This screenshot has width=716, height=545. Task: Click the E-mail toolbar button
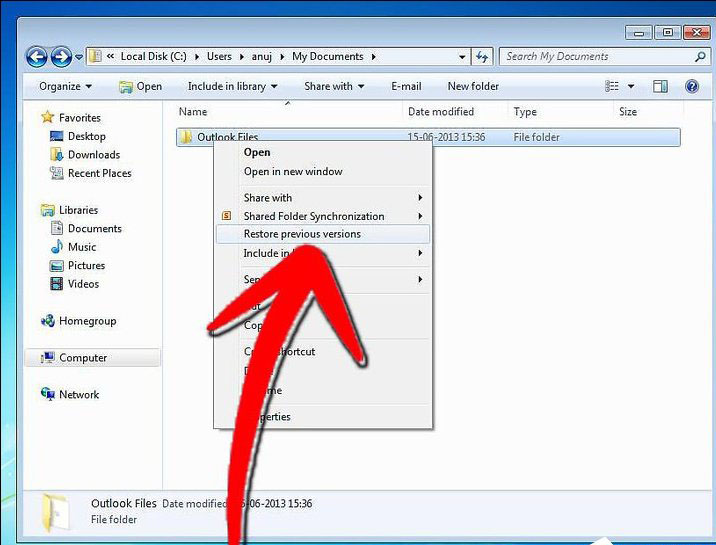[406, 86]
